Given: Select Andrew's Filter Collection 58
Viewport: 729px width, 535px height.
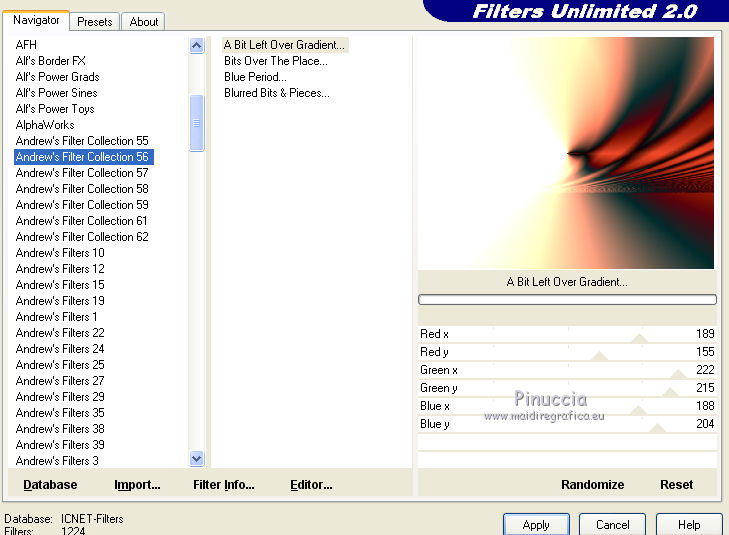Looking at the screenshot, I should coord(82,189).
